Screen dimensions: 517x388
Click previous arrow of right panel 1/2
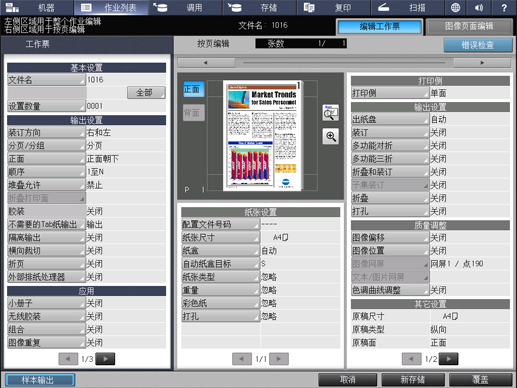(x=412, y=359)
